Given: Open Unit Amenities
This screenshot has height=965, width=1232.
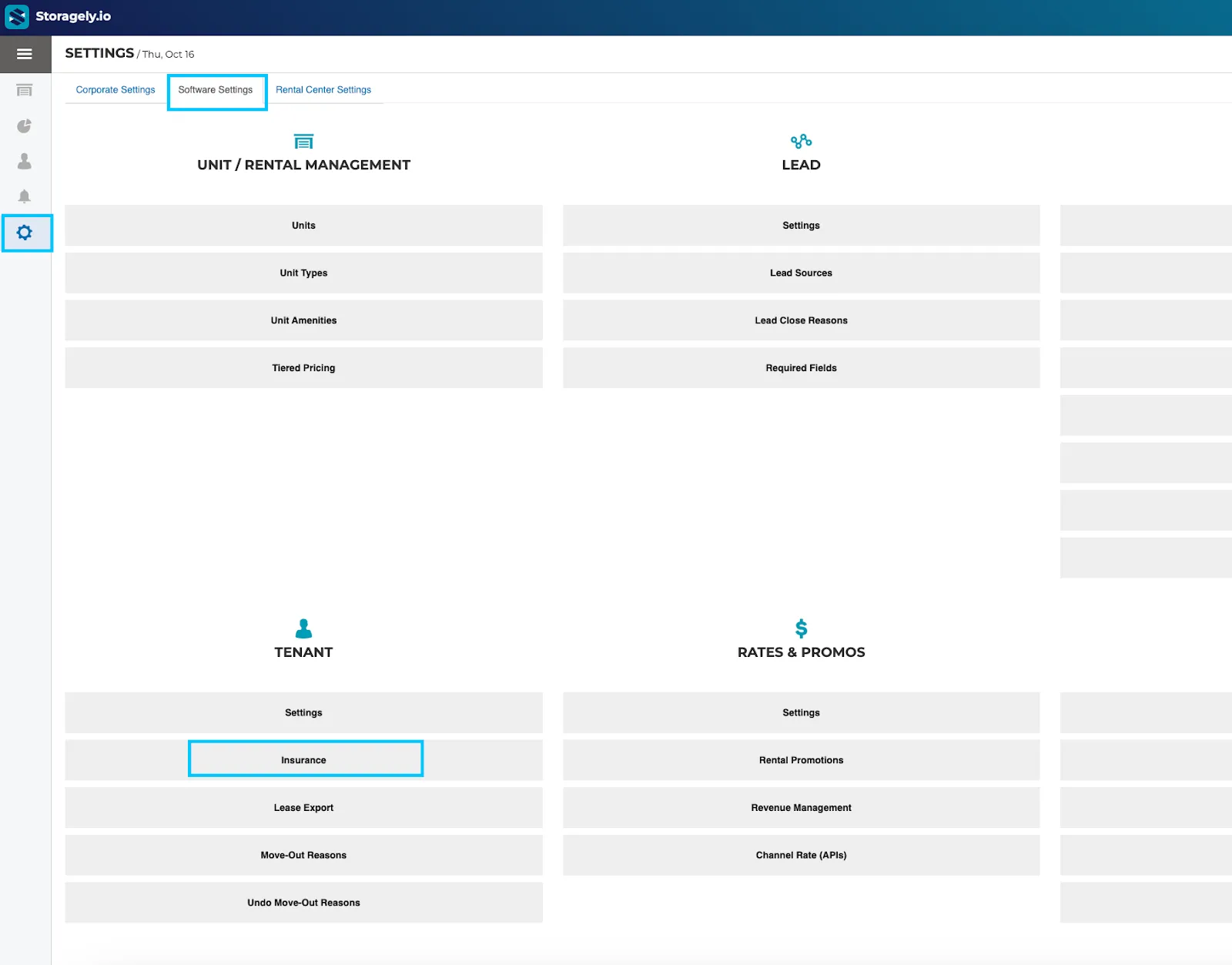Looking at the screenshot, I should tap(303, 320).
